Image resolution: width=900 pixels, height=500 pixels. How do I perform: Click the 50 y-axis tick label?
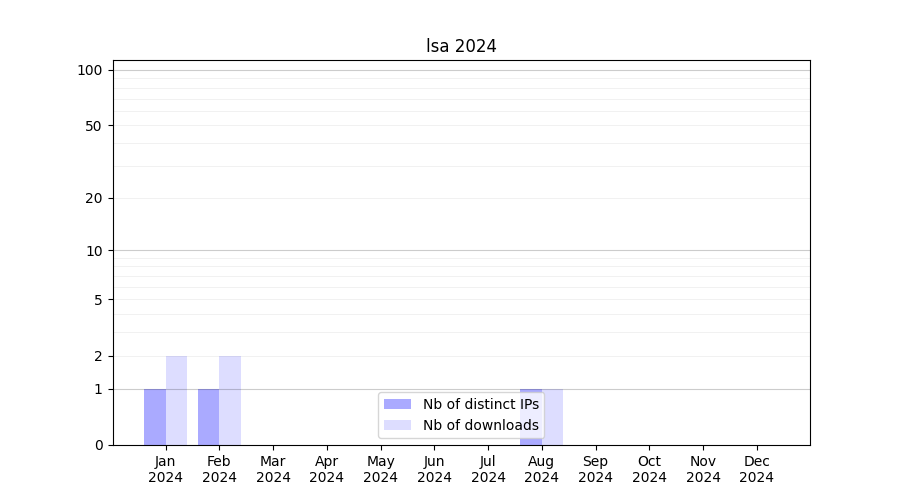[94, 126]
